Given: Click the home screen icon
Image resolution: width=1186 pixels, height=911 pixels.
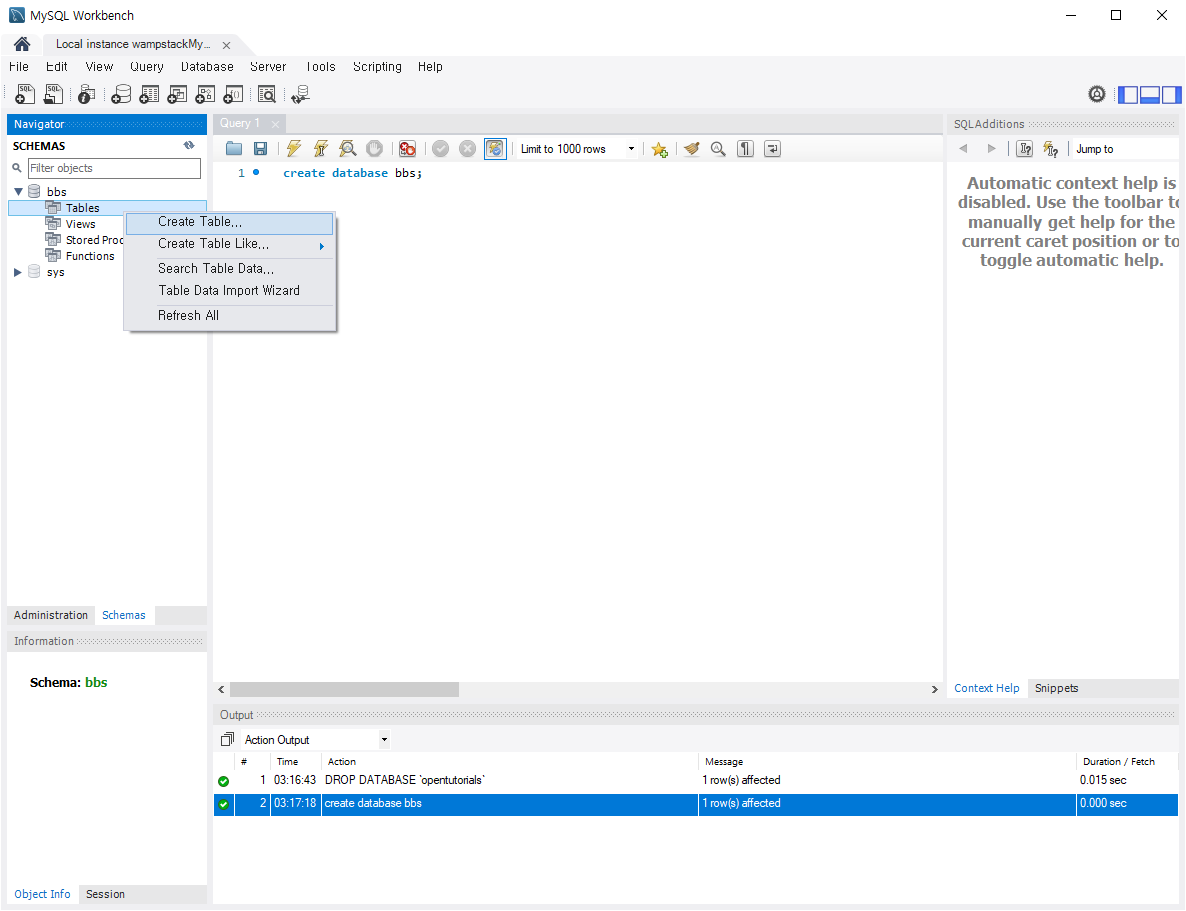Looking at the screenshot, I should pos(22,44).
